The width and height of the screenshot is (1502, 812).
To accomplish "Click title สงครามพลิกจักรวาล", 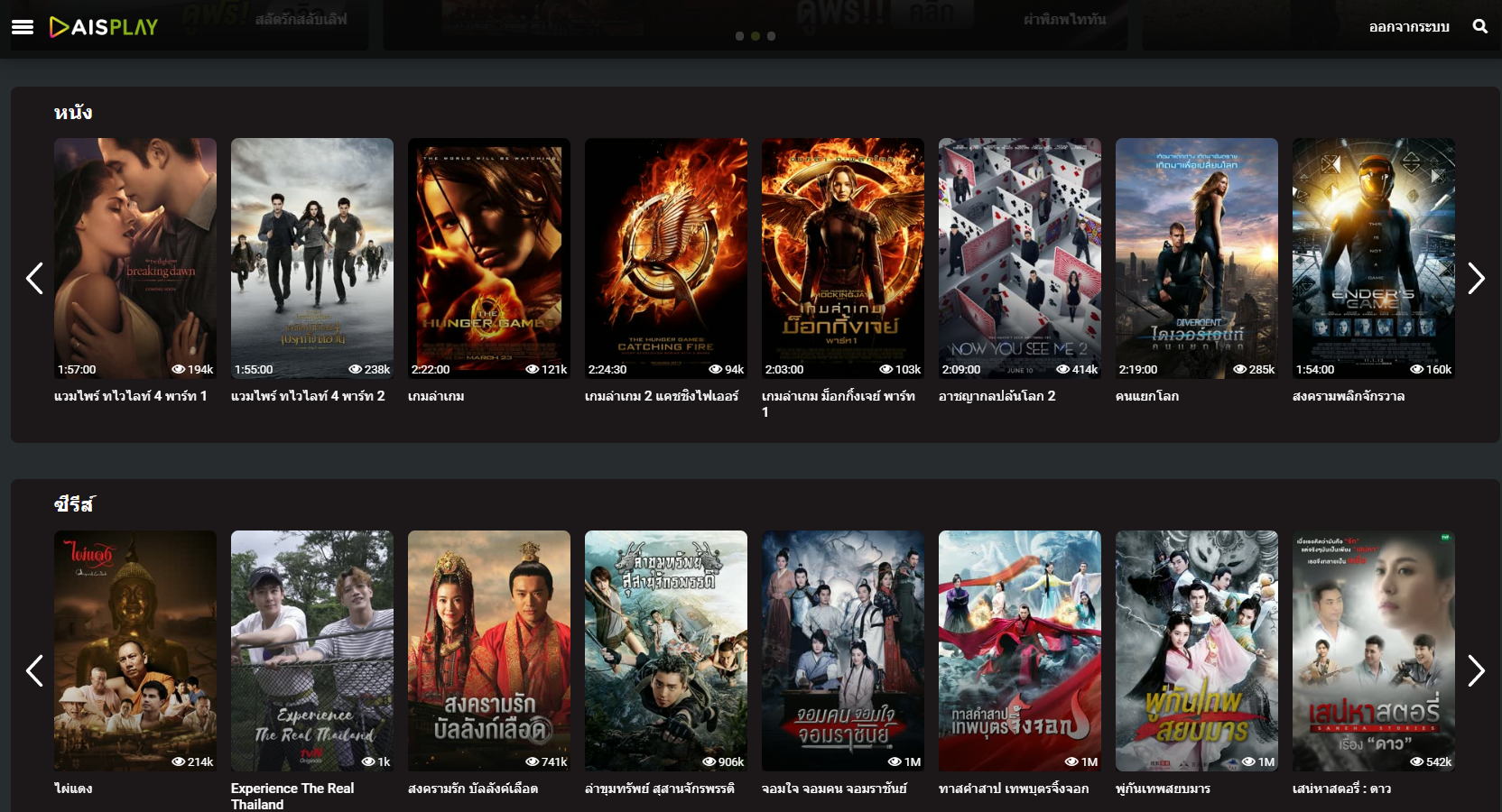I will (x=1349, y=396).
